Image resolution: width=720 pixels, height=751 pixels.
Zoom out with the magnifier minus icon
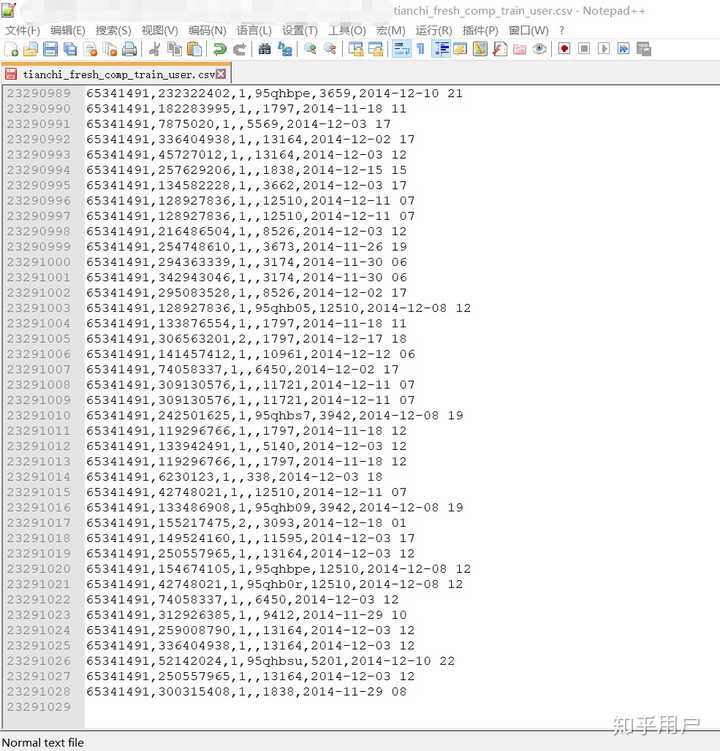330,49
